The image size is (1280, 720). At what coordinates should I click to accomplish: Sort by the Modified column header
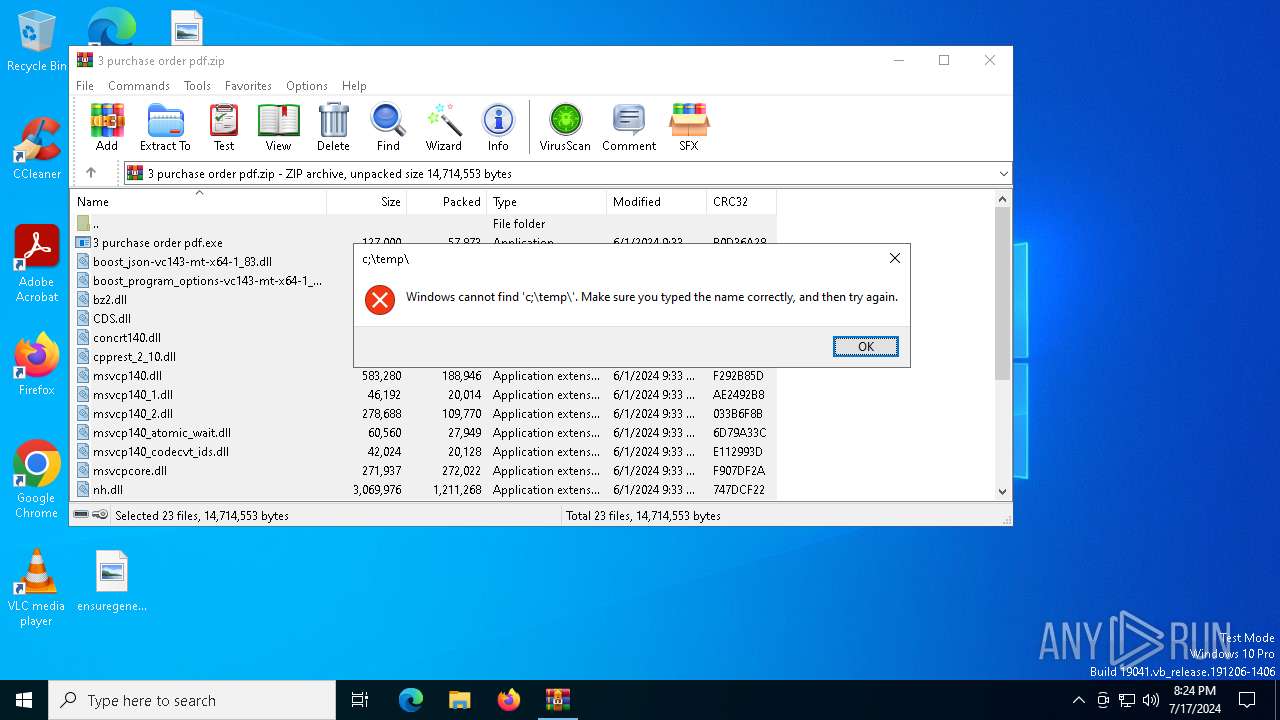pyautogui.click(x=657, y=202)
